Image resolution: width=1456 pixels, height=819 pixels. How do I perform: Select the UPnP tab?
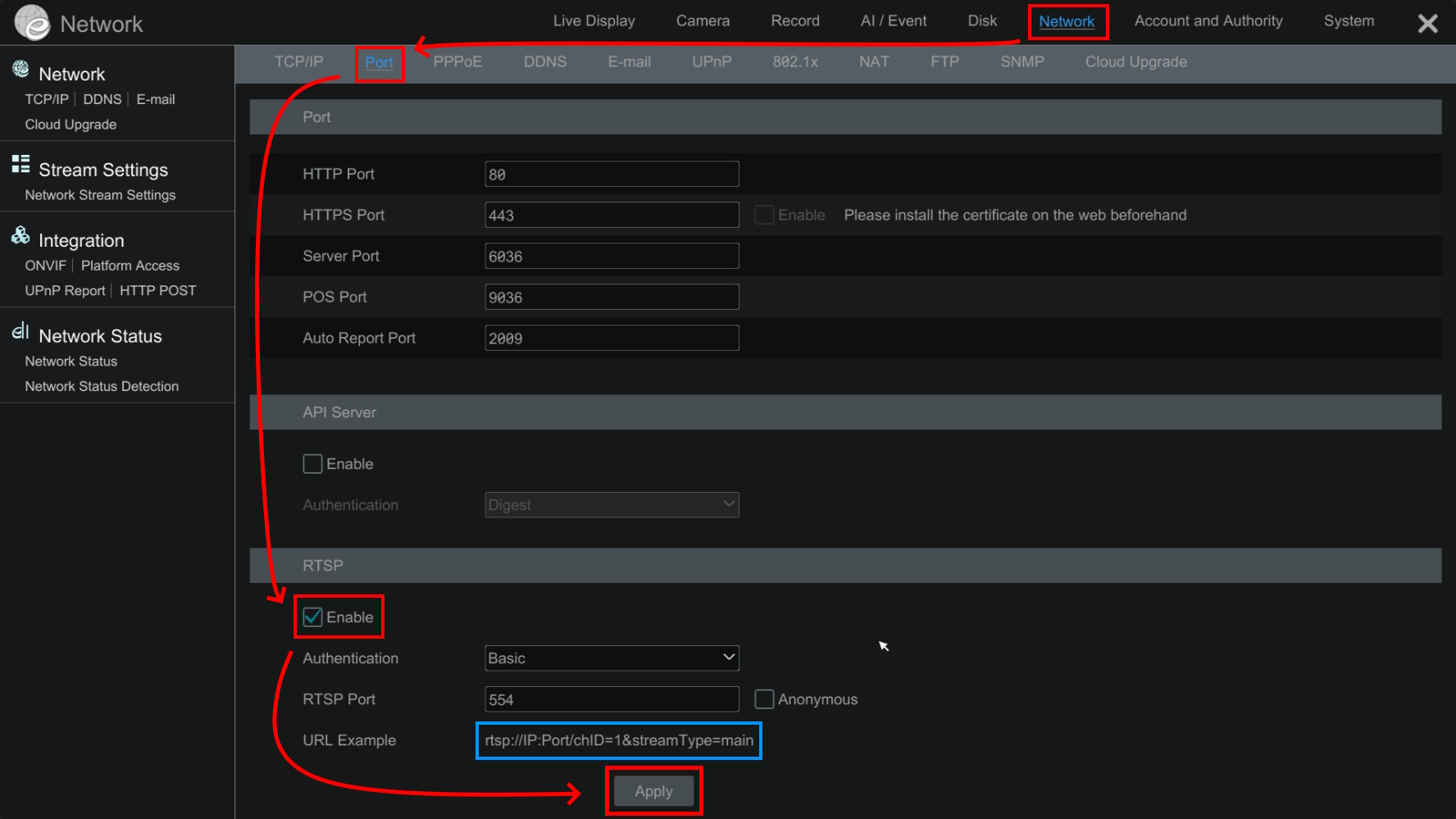711,62
